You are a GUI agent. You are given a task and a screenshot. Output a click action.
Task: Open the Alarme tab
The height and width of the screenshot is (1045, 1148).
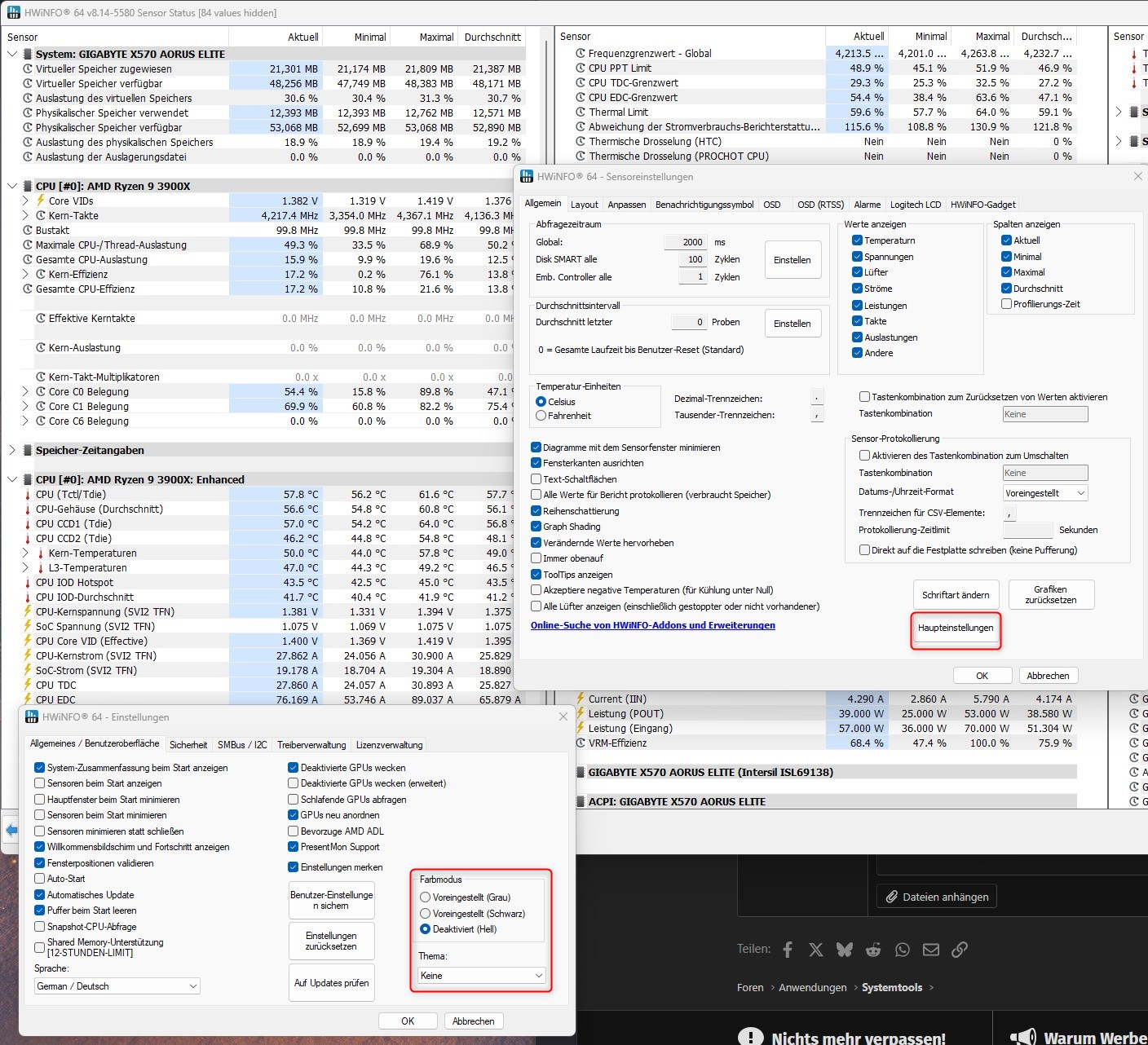pos(867,205)
